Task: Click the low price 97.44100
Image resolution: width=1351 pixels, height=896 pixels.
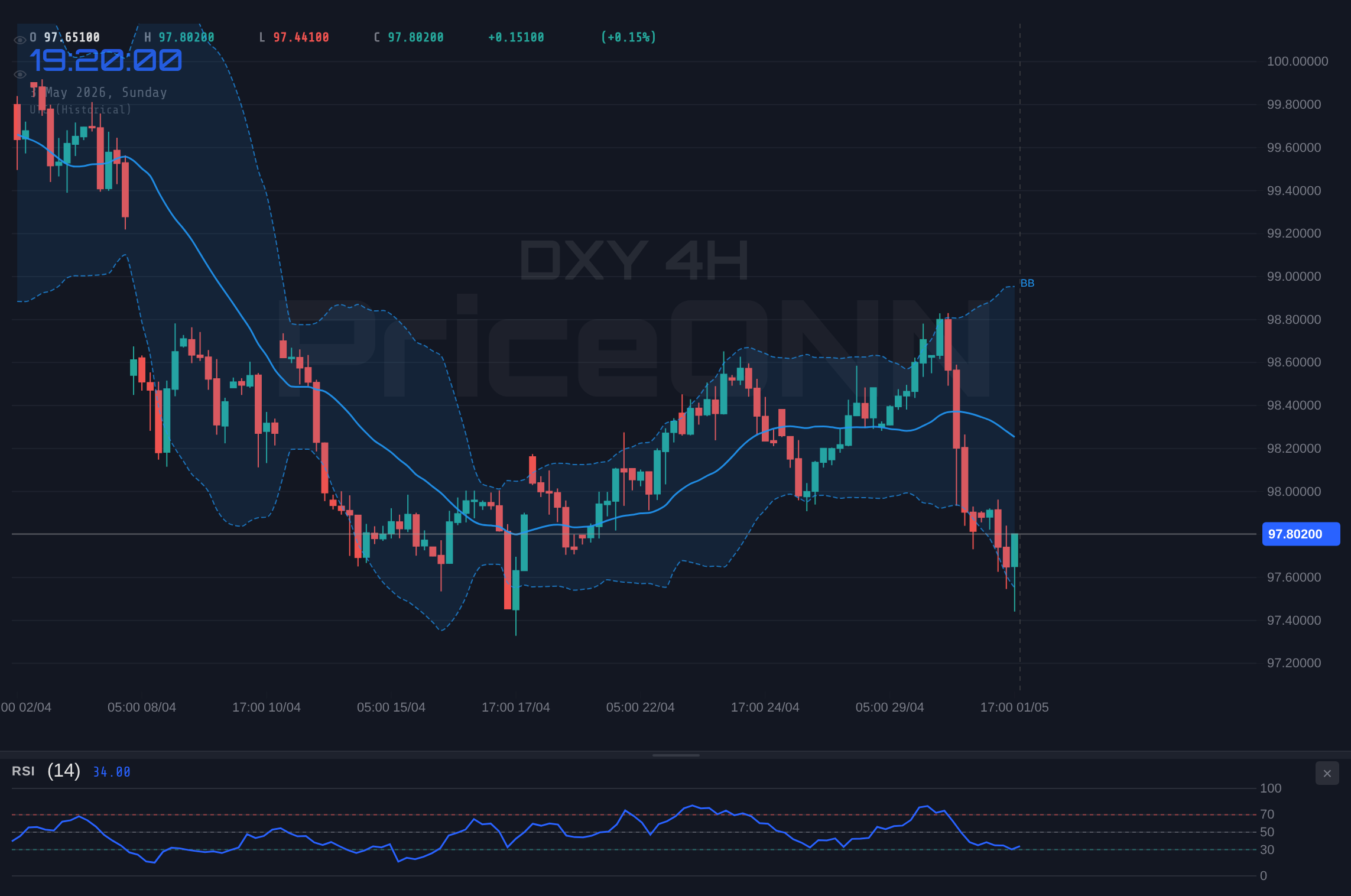Action: [301, 37]
